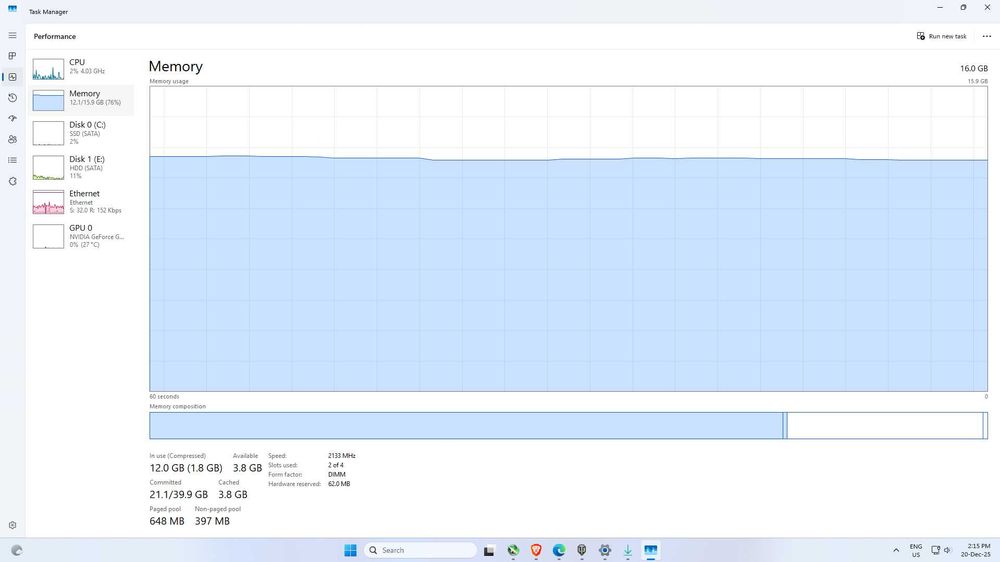
Task: Open the widgets icon at taskbar left
Action: pyautogui.click(x=17, y=550)
